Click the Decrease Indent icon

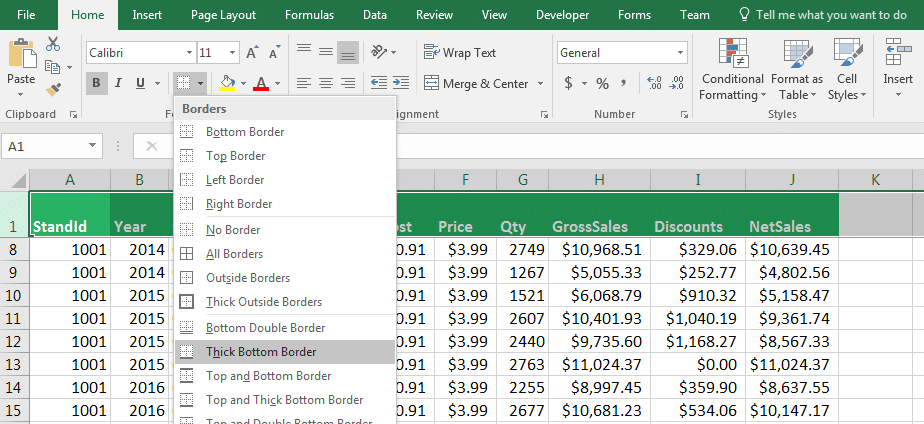[x=379, y=83]
